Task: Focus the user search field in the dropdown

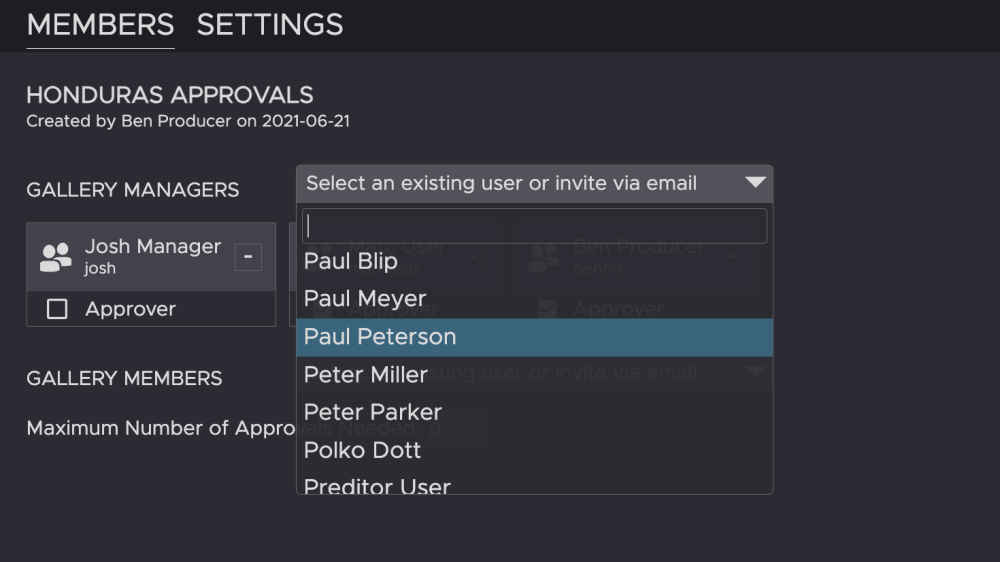Action: 534,226
